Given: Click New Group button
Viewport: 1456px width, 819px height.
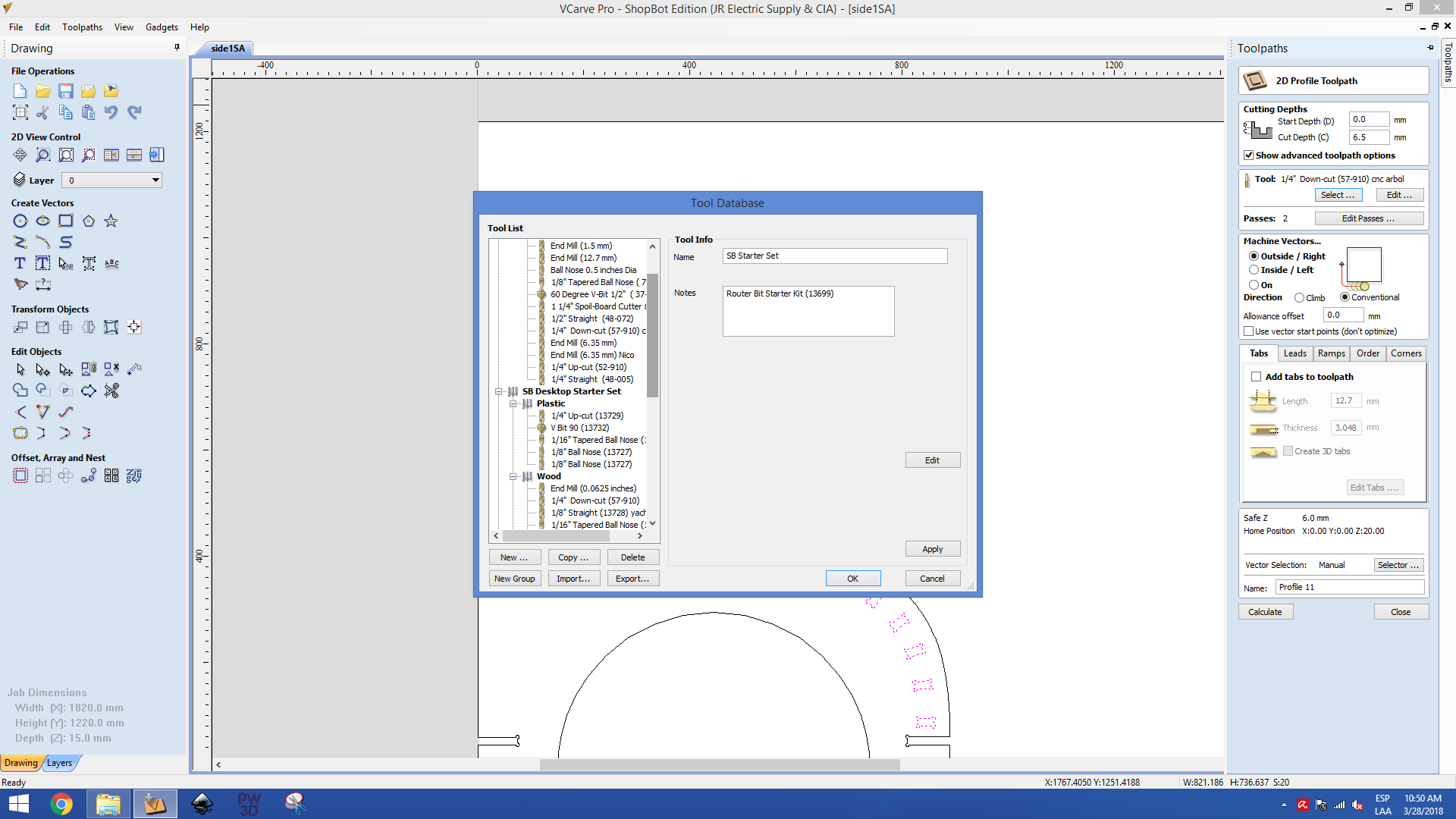Looking at the screenshot, I should pyautogui.click(x=515, y=579).
